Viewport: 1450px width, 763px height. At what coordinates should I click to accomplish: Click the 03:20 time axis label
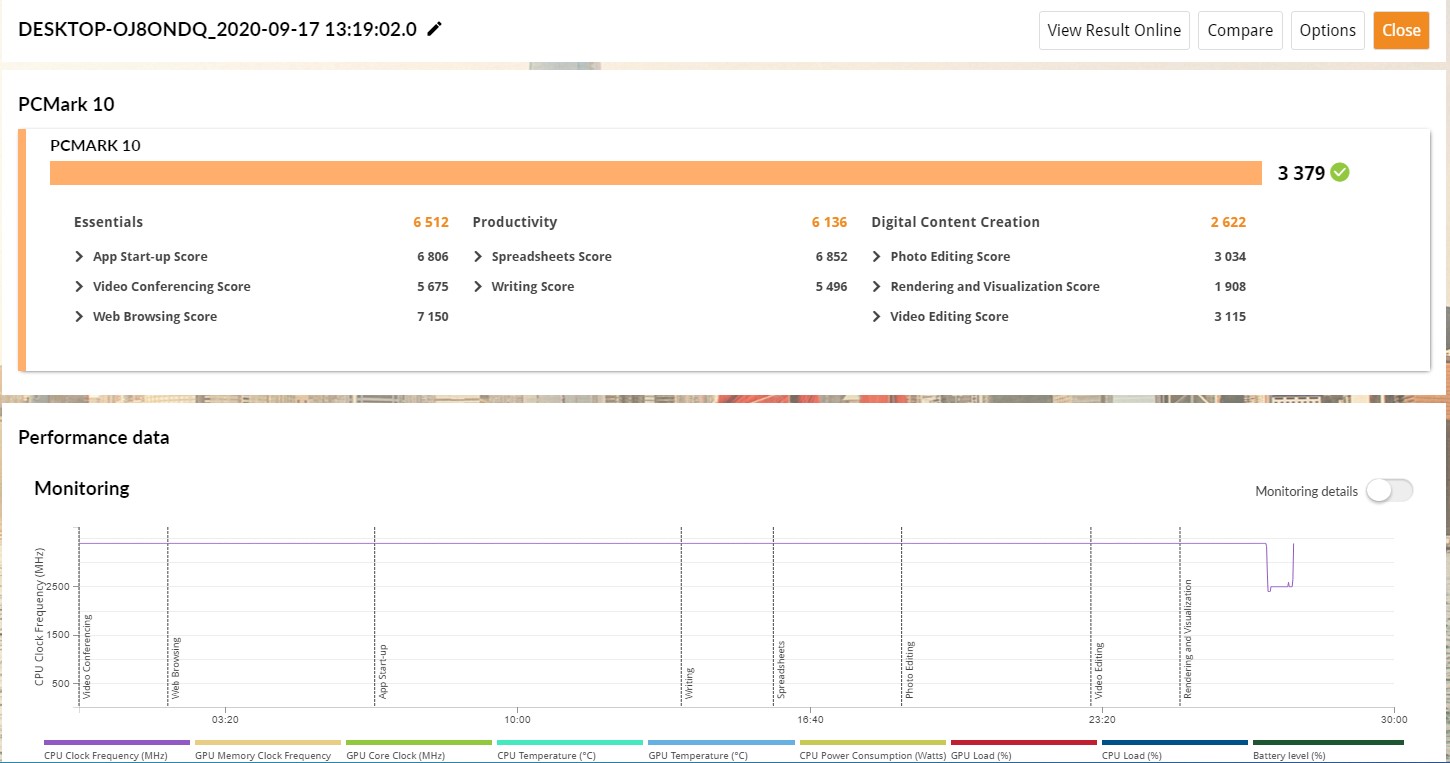[225, 719]
